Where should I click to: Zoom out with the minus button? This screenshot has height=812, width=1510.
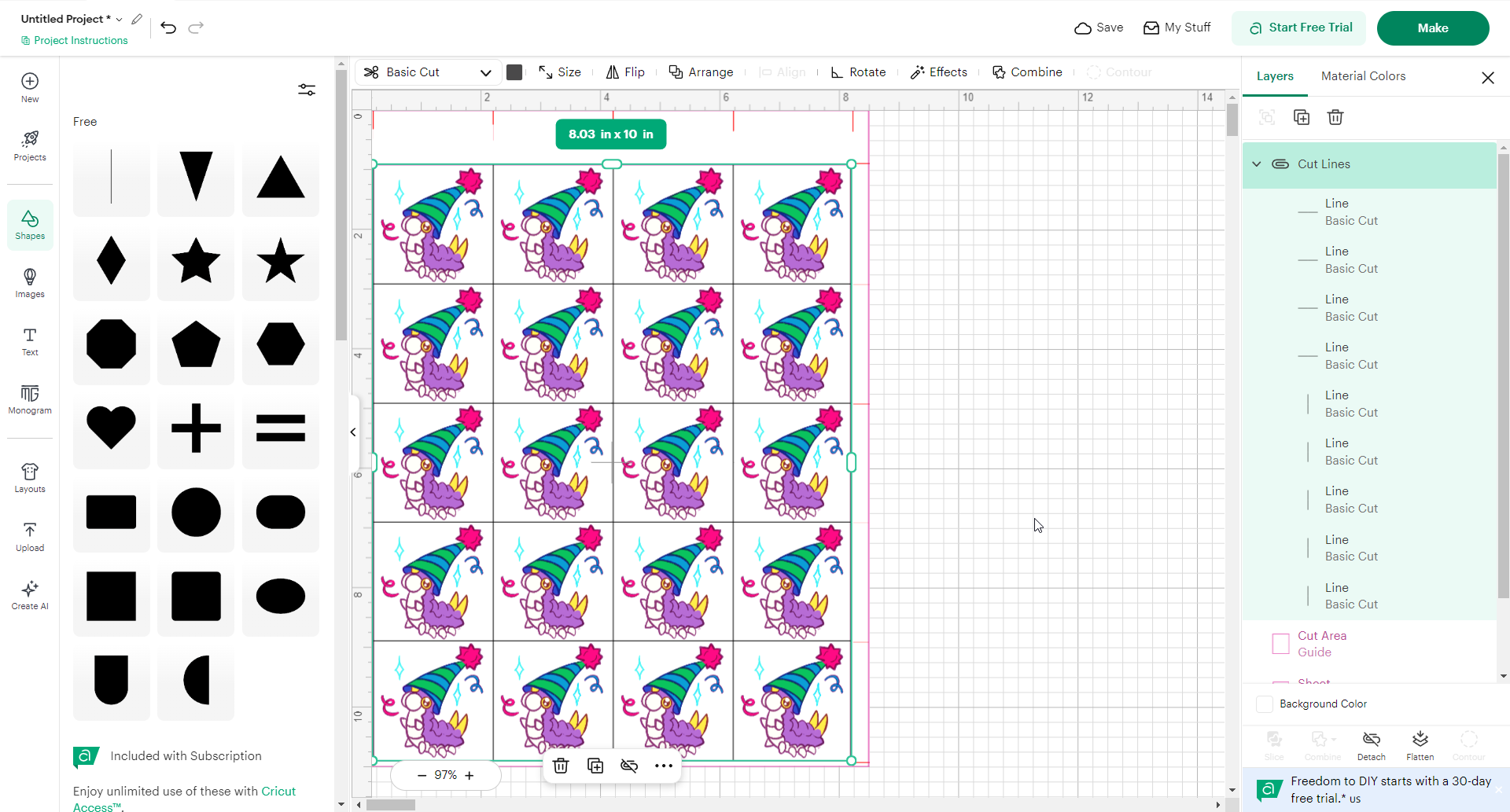point(422,775)
